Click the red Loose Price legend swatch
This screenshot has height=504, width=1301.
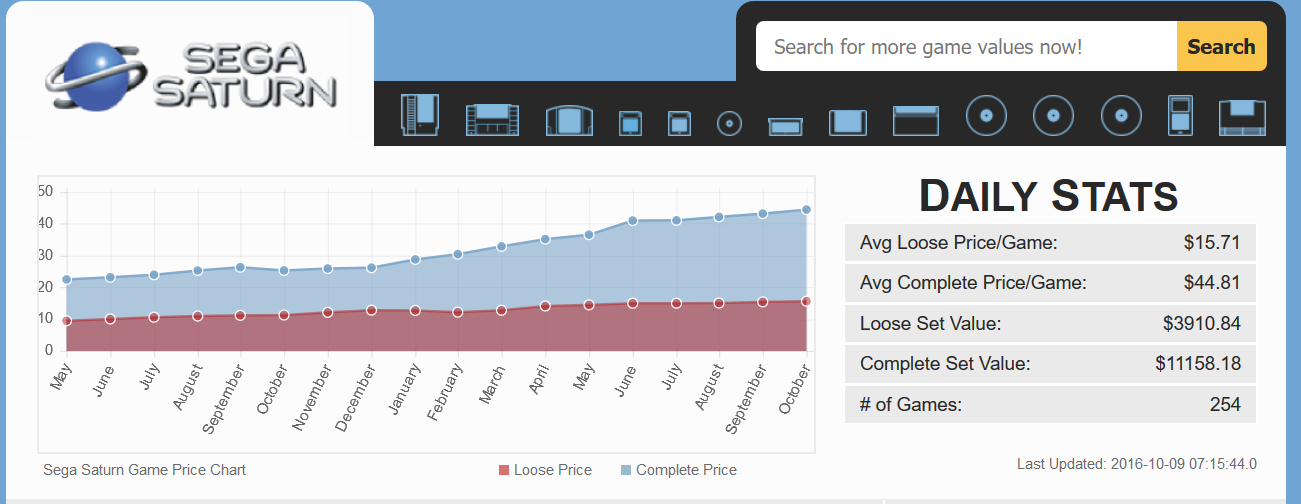[x=504, y=470]
